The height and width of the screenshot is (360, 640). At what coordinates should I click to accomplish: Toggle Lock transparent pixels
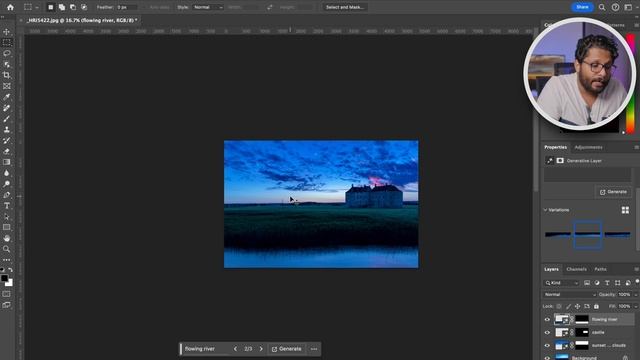point(559,307)
